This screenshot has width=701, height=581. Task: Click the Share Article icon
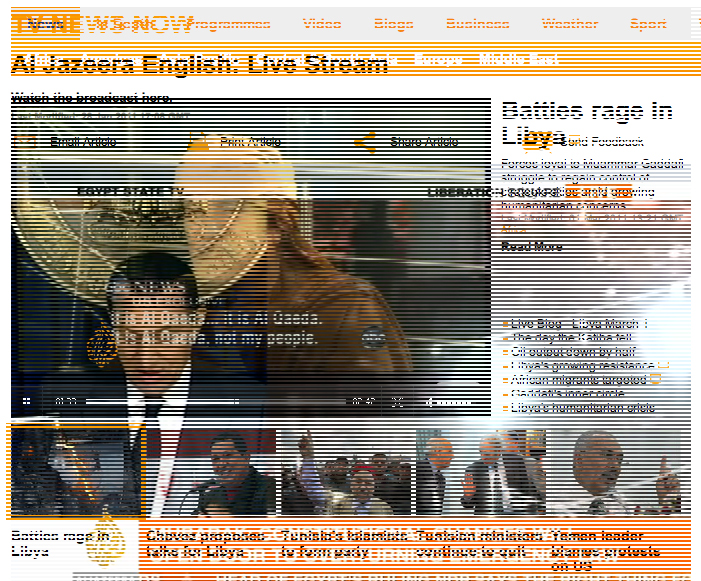[x=365, y=143]
